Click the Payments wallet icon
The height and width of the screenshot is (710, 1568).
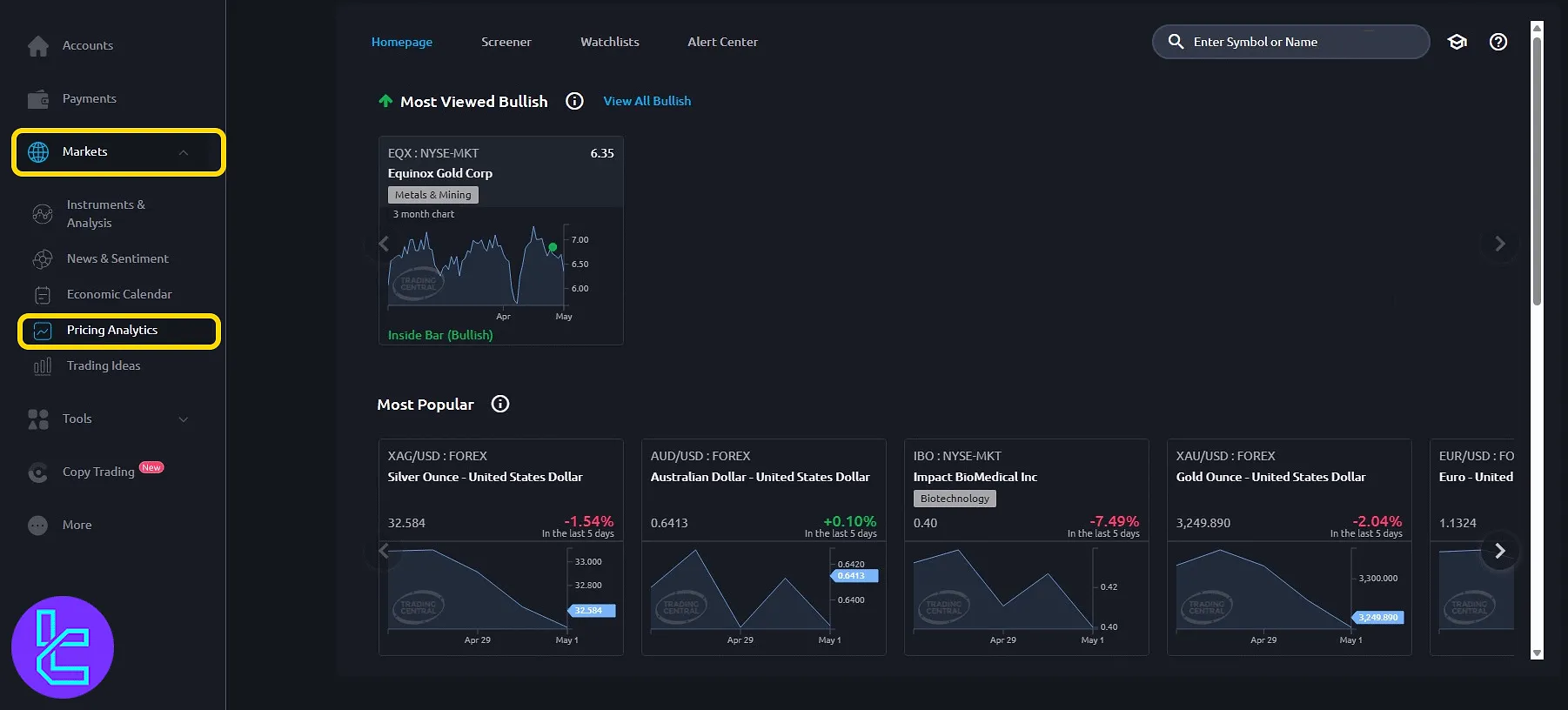coord(38,99)
